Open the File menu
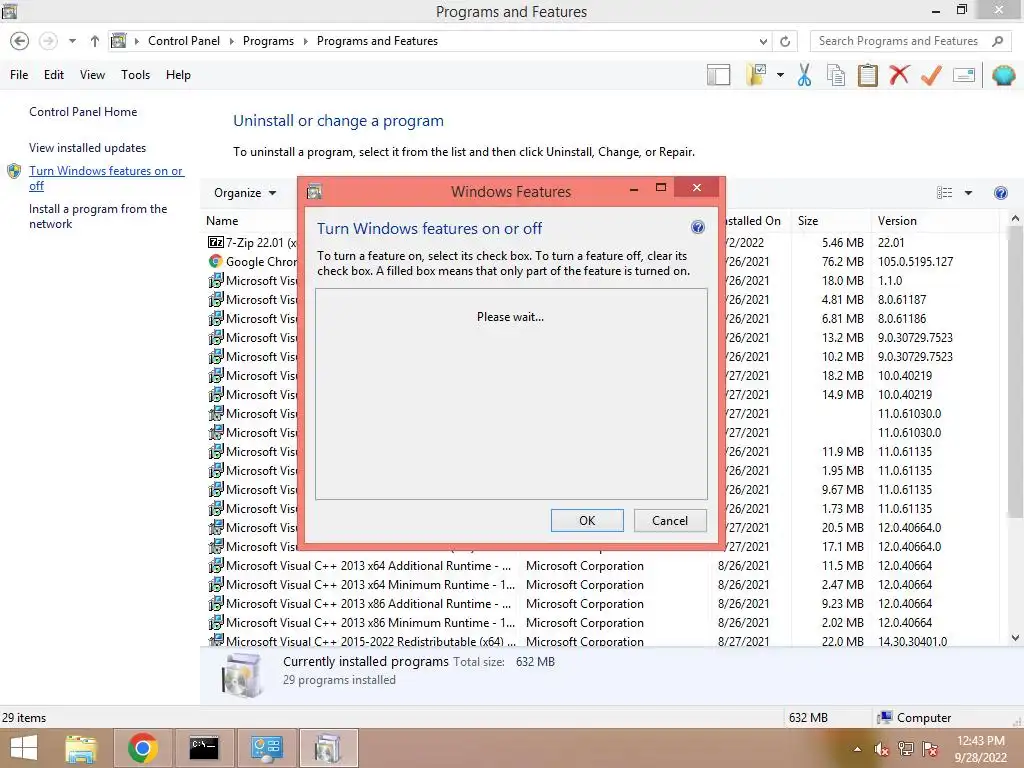The width and height of the screenshot is (1024, 768). (x=19, y=75)
